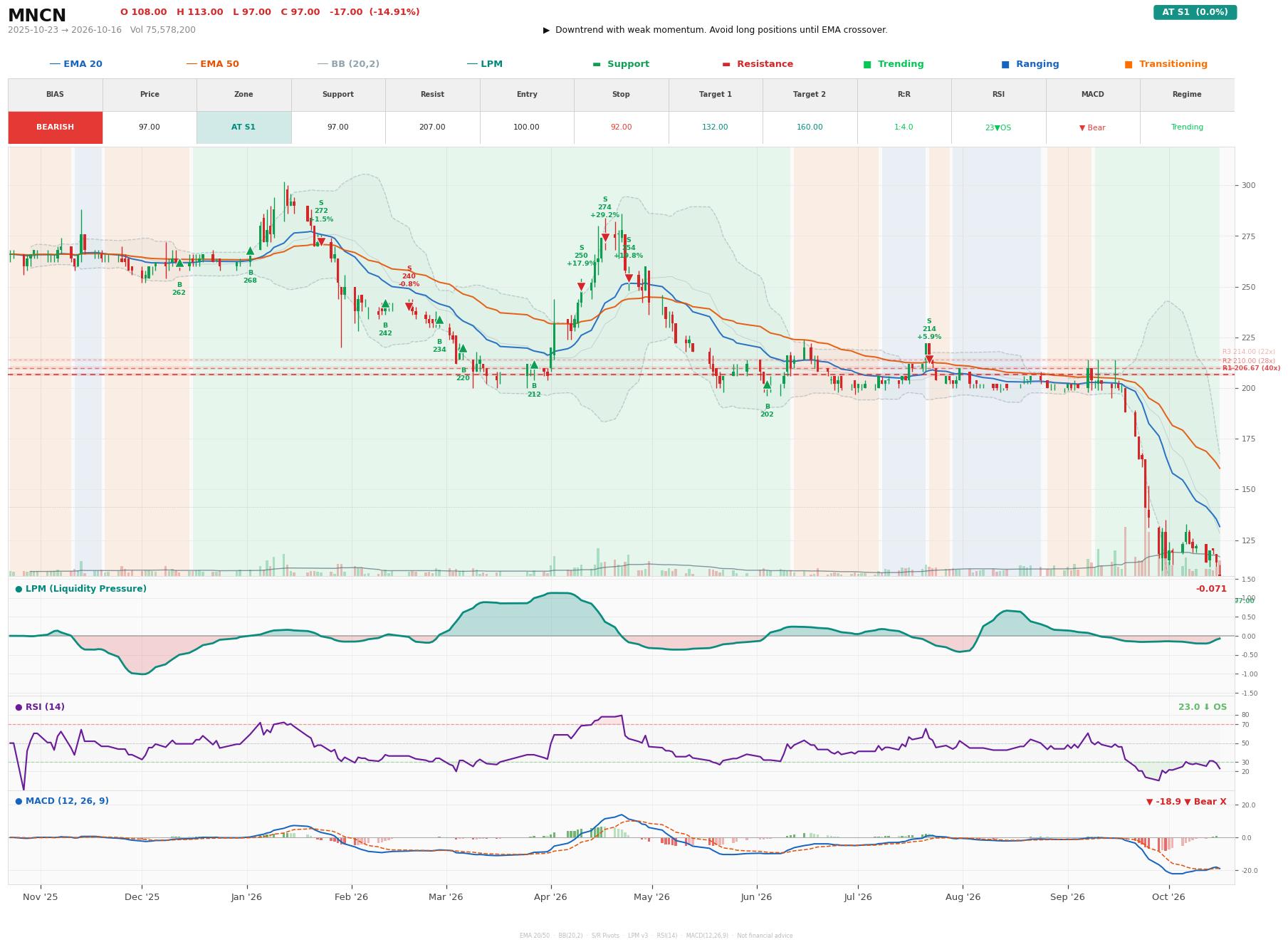Select the BIAS column header
Image resolution: width=1288 pixels, height=947 pixels.
click(x=56, y=95)
